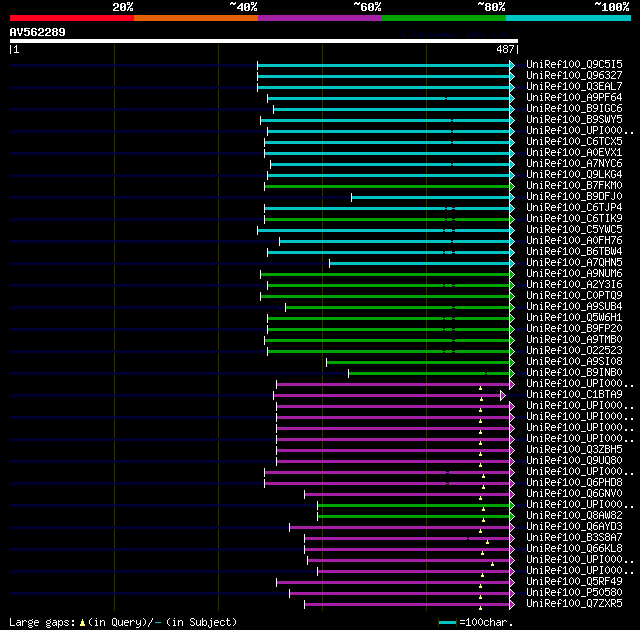Select the UniRef100_Q6PHD8 label
The image size is (640, 630).
(574, 483)
